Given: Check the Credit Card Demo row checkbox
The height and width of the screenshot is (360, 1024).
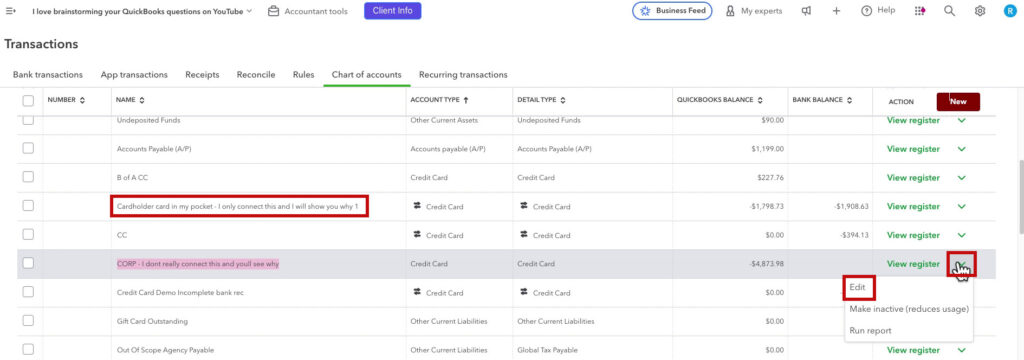Looking at the screenshot, I should coord(28,292).
